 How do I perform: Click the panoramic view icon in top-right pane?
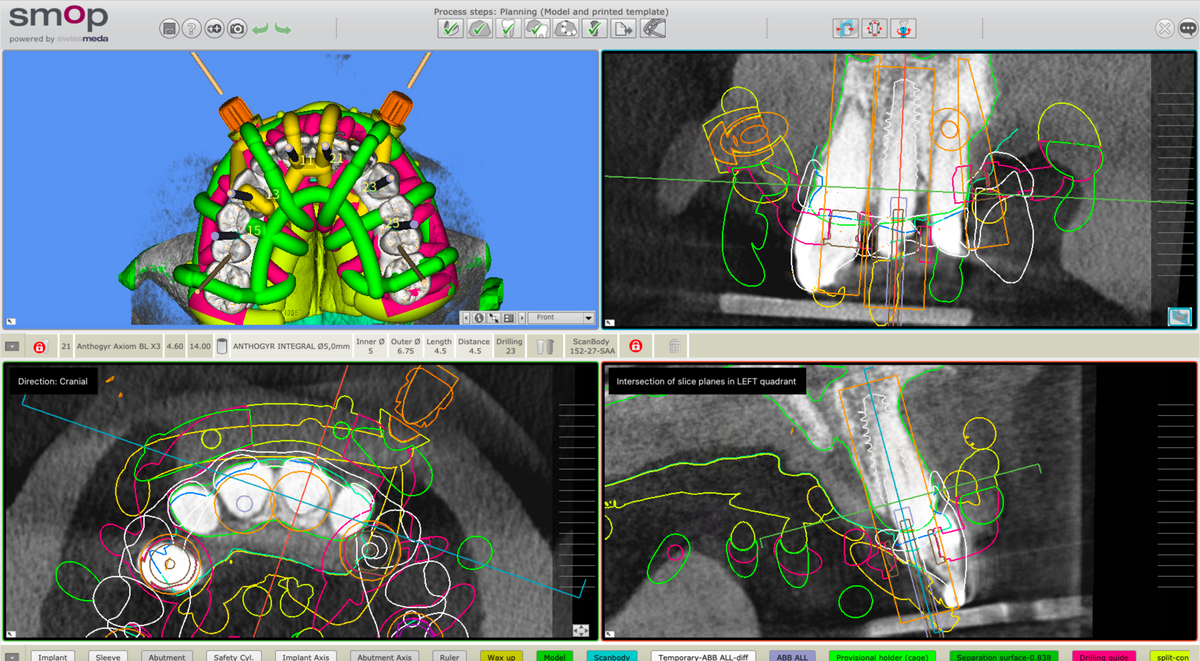click(1179, 317)
